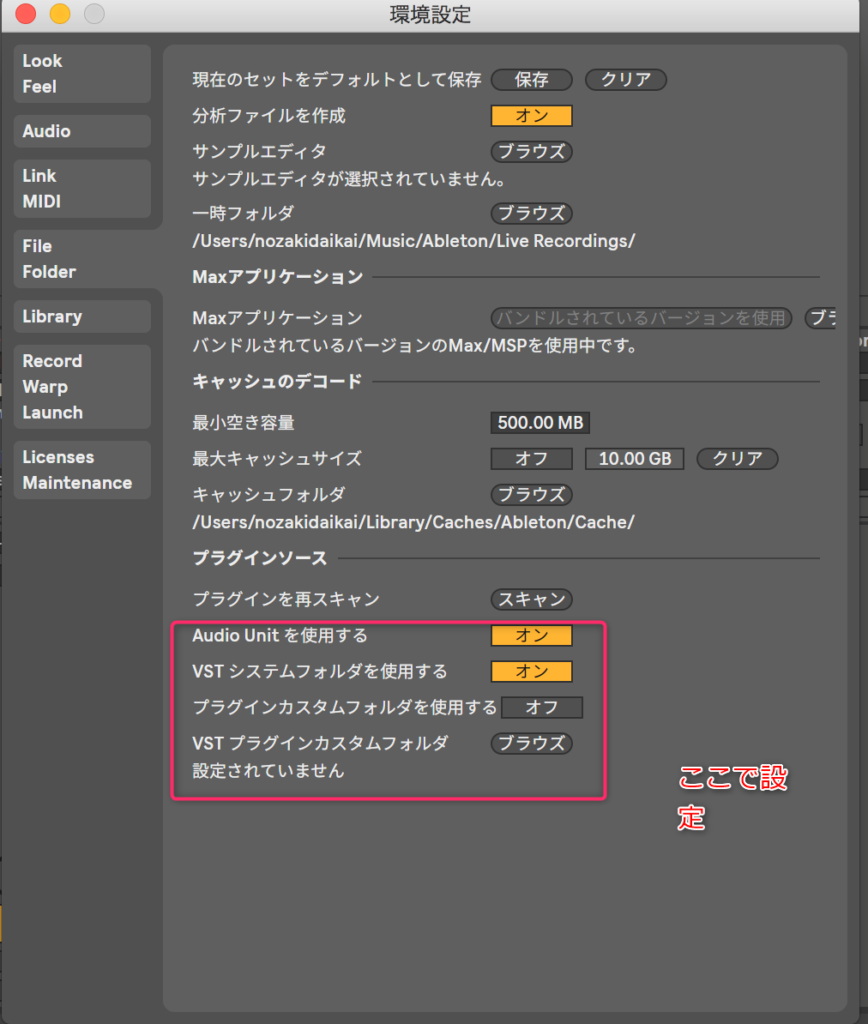Select the Library preferences tab
Image resolution: width=868 pixels, height=1024 pixels.
coord(82,316)
